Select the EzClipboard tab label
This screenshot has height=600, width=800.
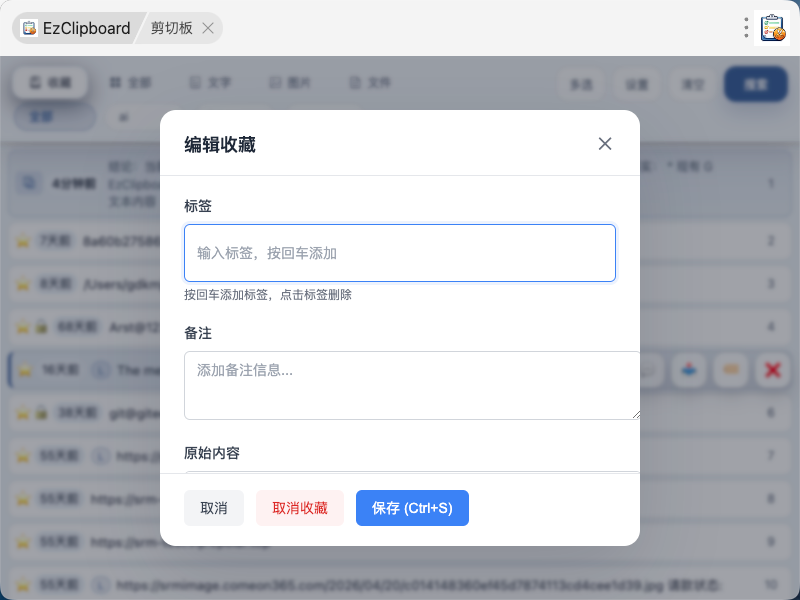pos(86,28)
